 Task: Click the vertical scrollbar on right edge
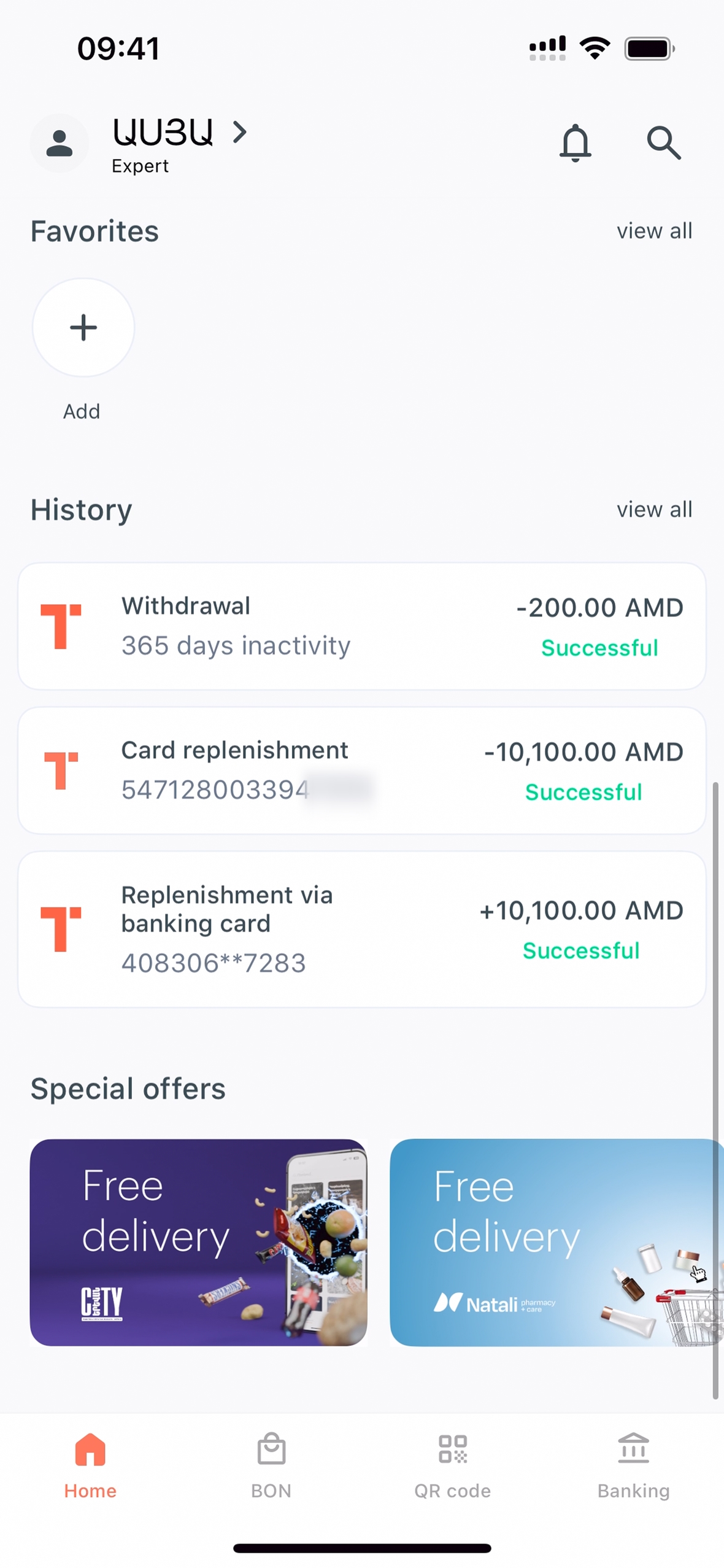(x=715, y=1090)
